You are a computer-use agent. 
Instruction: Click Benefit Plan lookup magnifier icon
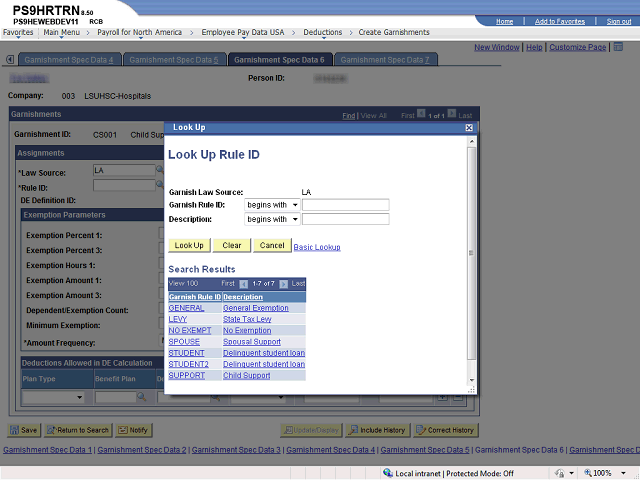coord(141,396)
